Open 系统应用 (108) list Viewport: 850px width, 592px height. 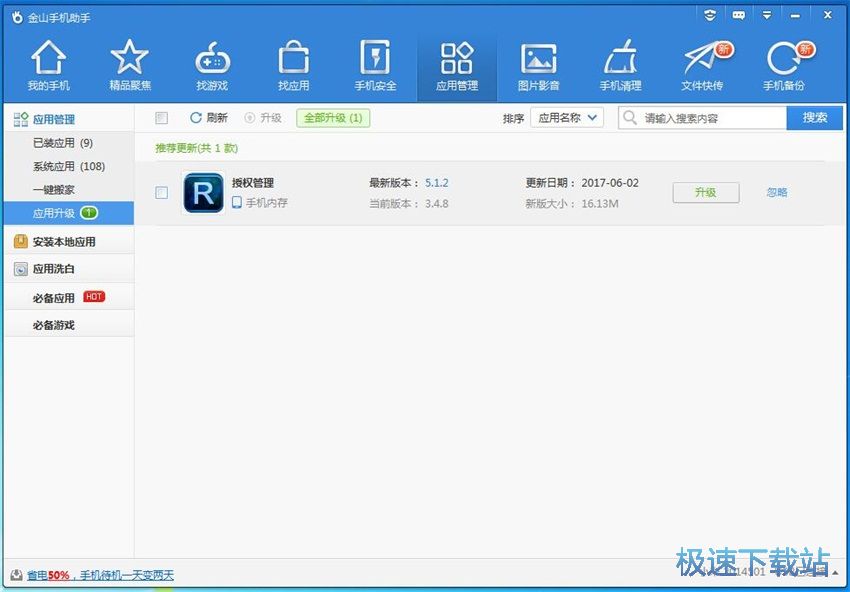69,166
